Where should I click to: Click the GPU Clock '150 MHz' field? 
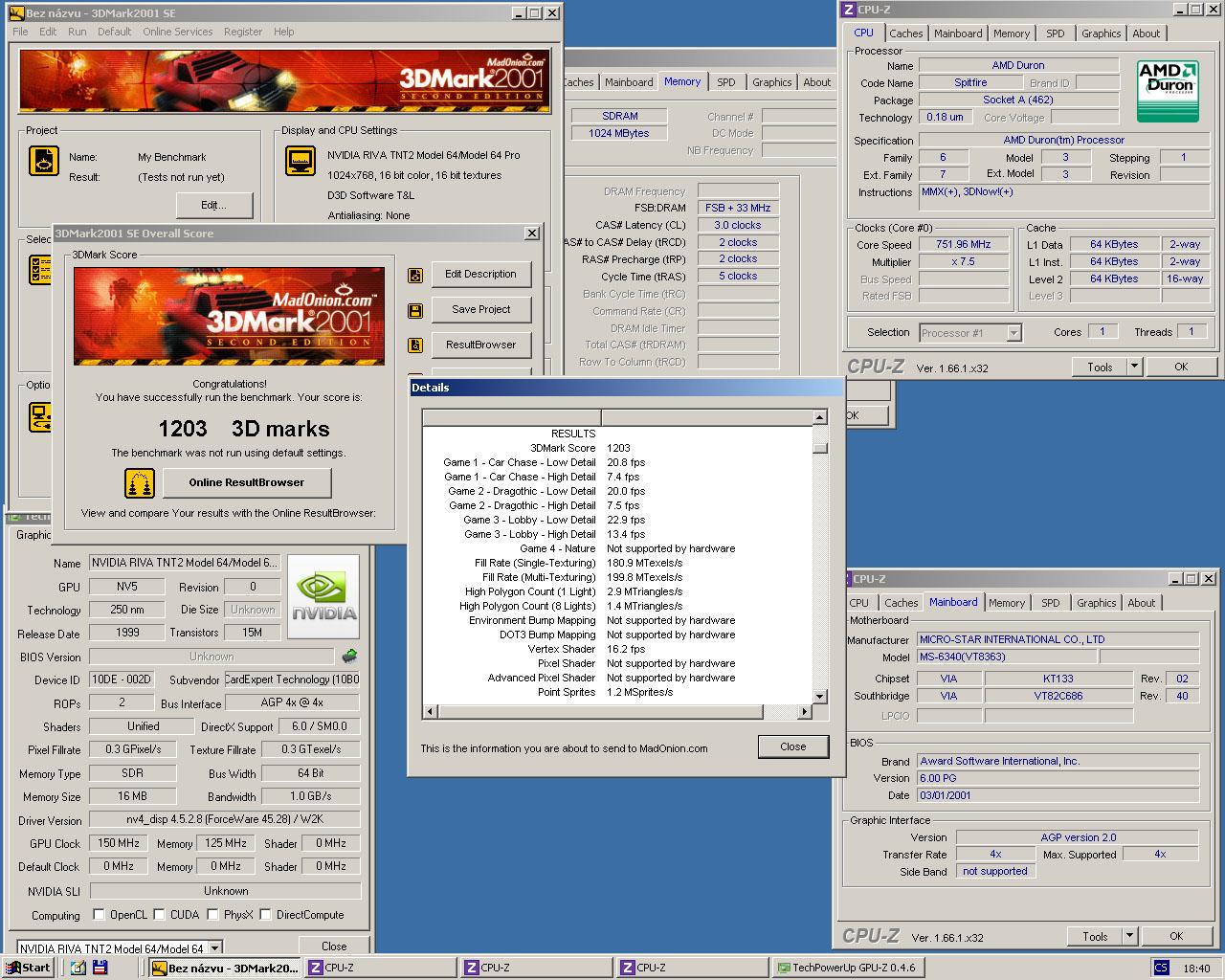[x=118, y=843]
